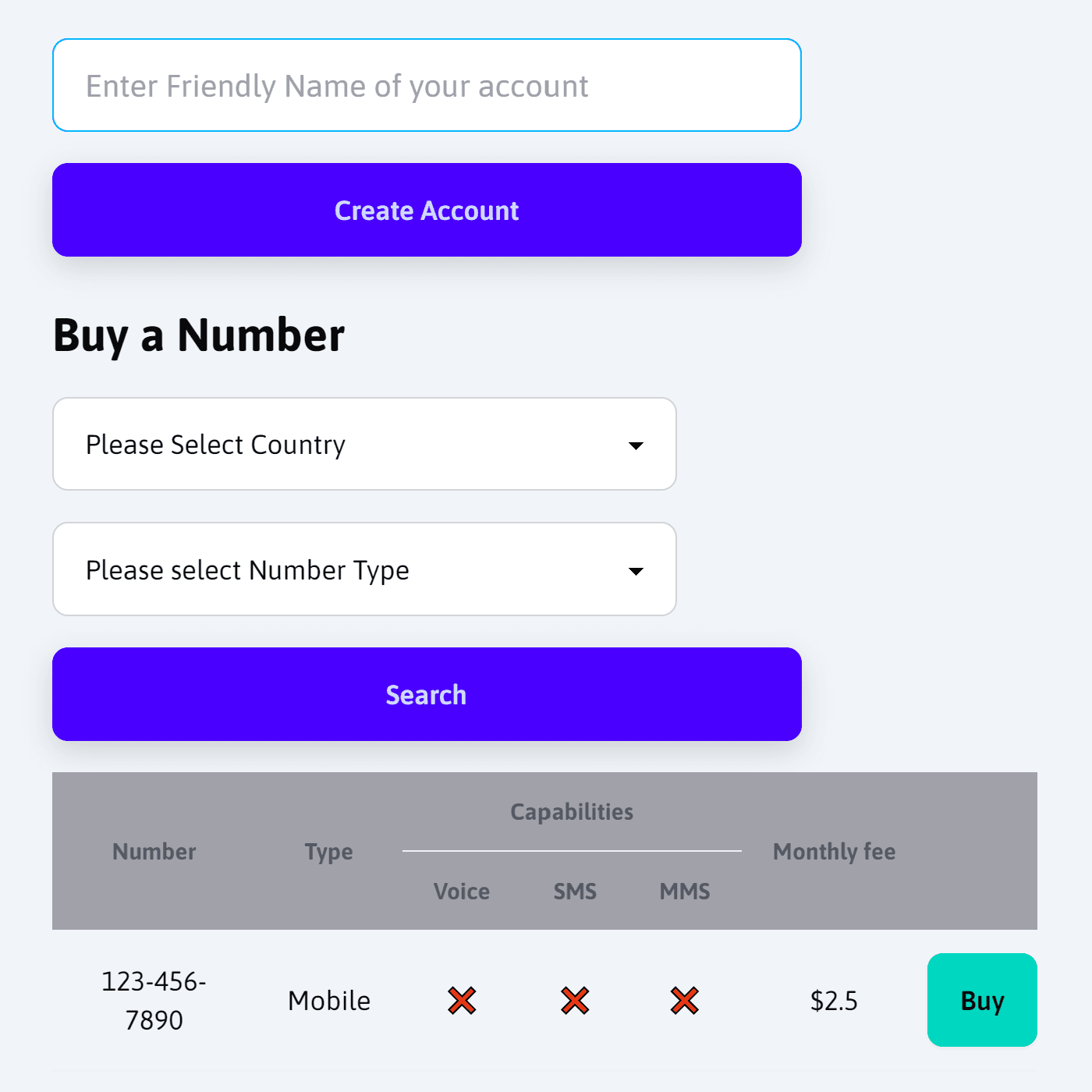Select the 123-456-7890 number cell
Screen dimensions: 1092x1092
coord(154,1000)
